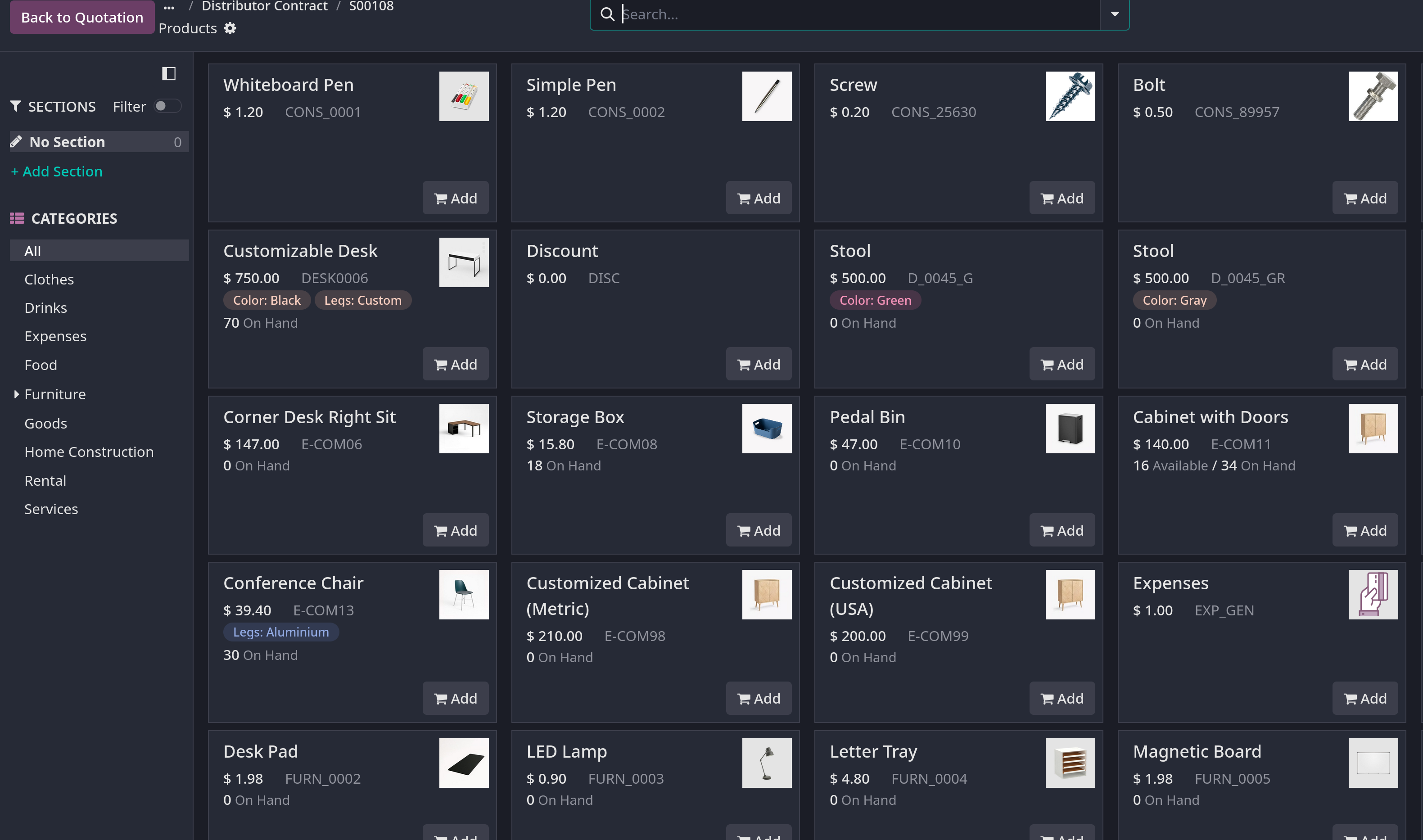Open Conference Chair image
Screen dimensions: 1423x840
coord(464,594)
